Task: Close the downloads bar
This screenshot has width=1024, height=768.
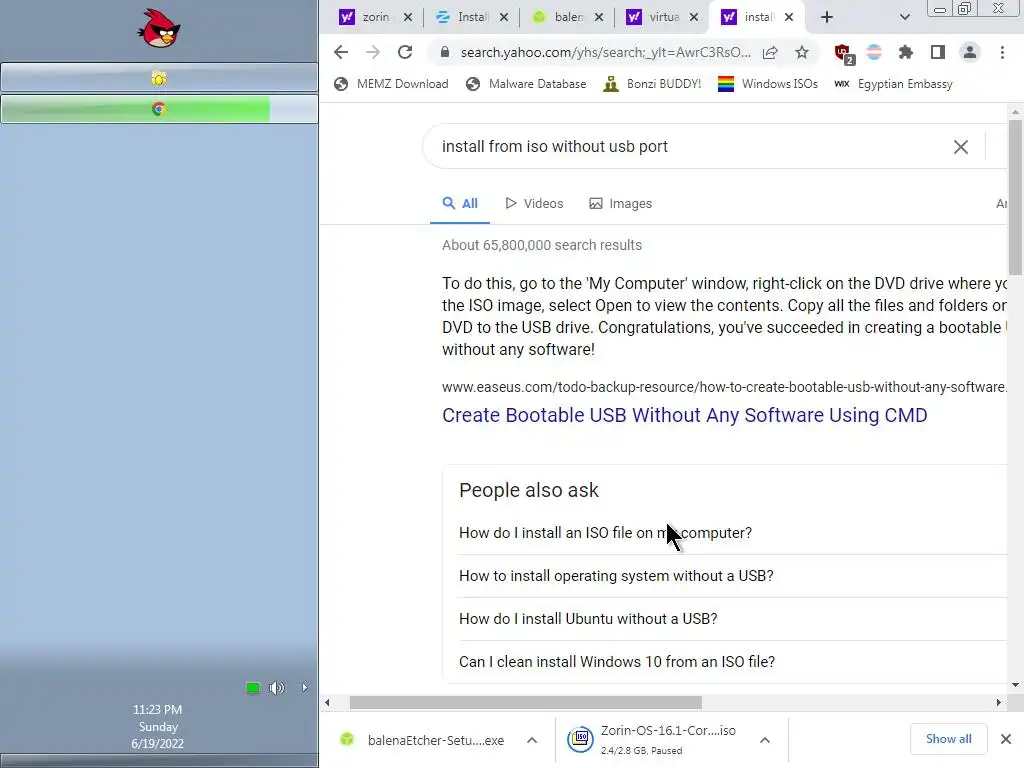Action: pyautogui.click(x=1006, y=739)
